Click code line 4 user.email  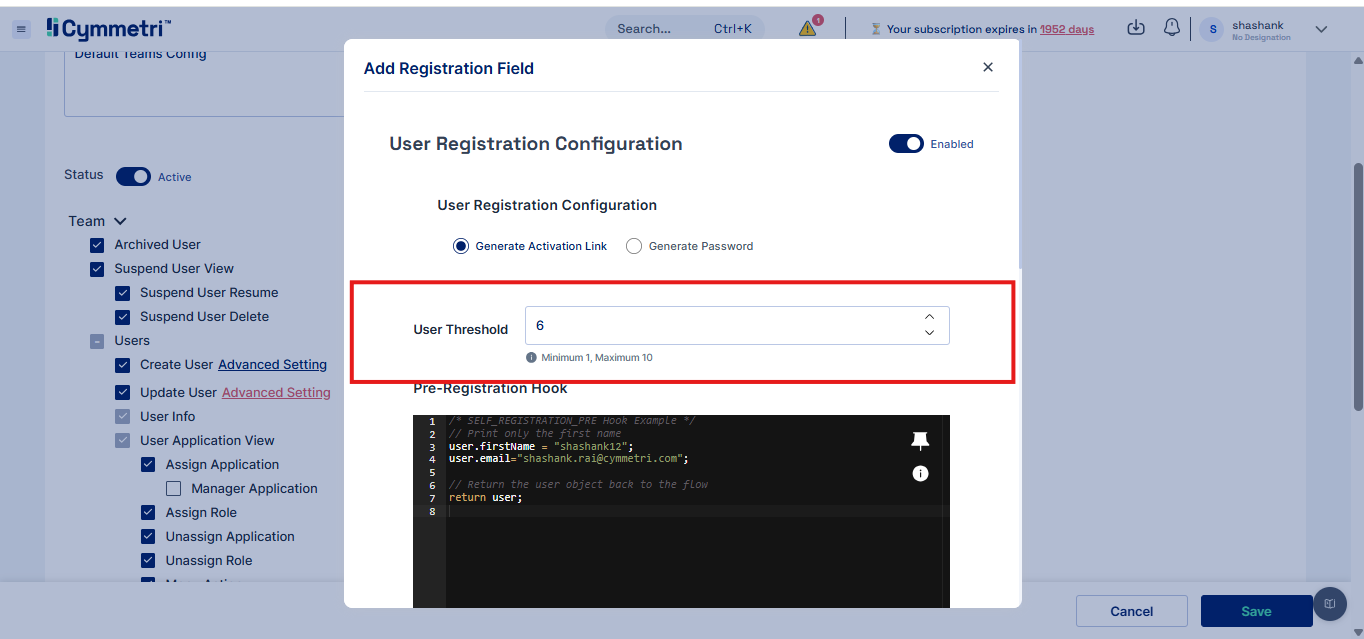click(568, 459)
